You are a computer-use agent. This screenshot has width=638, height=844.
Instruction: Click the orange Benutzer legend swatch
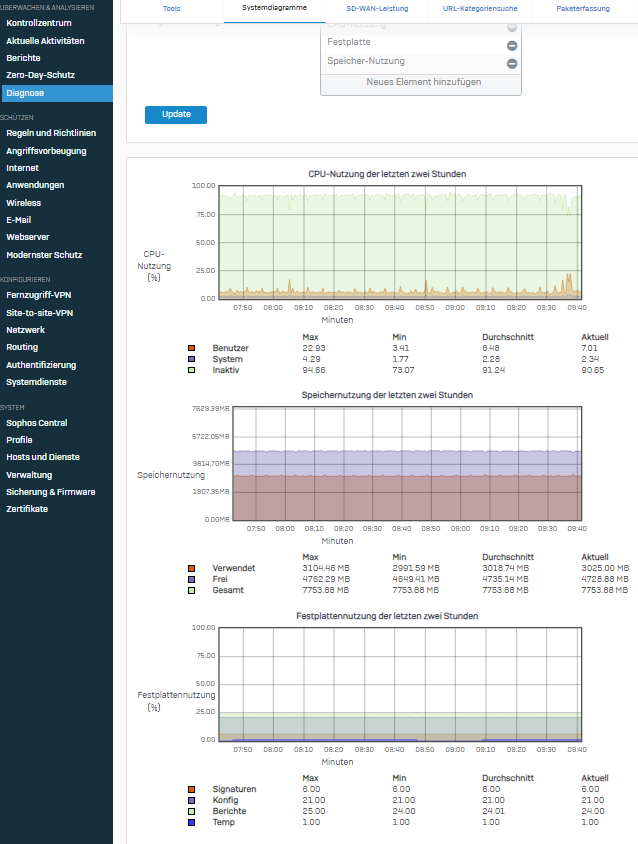tap(192, 348)
